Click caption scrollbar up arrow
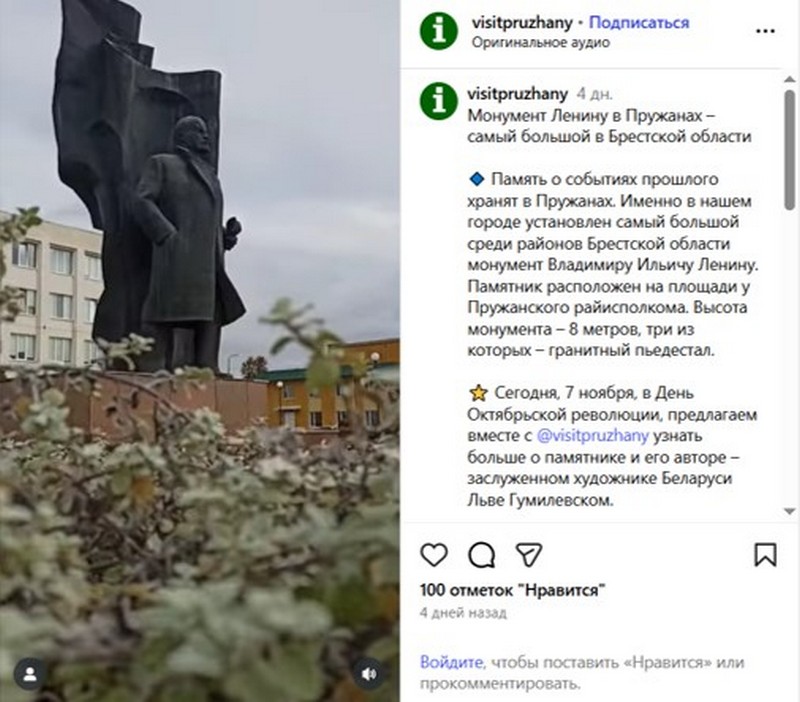Image resolution: width=800 pixels, height=702 pixels. (x=789, y=80)
